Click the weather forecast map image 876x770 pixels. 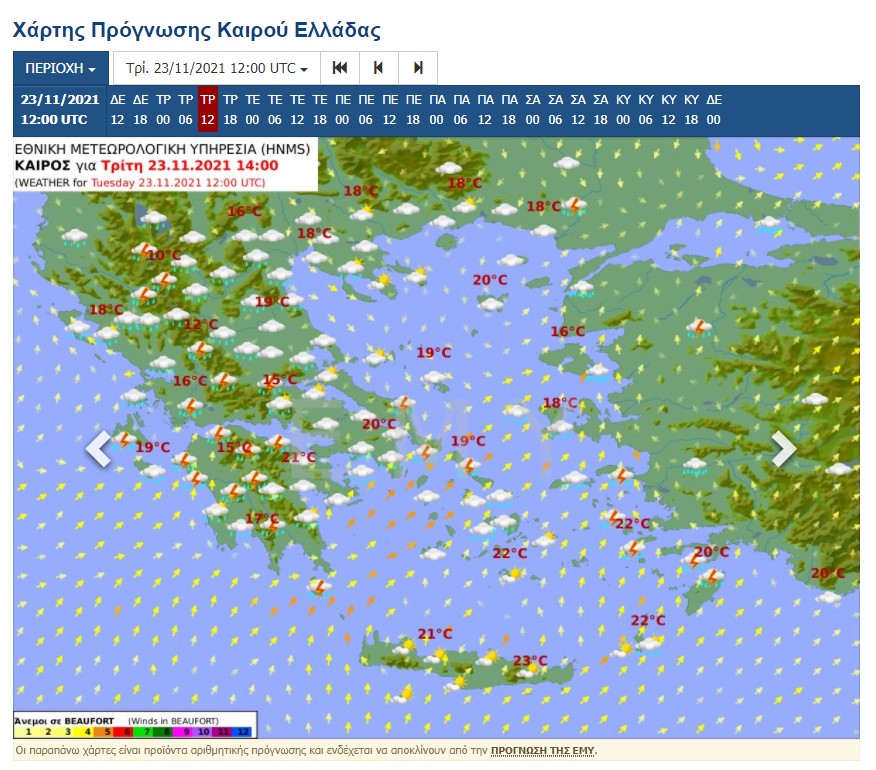[436, 438]
